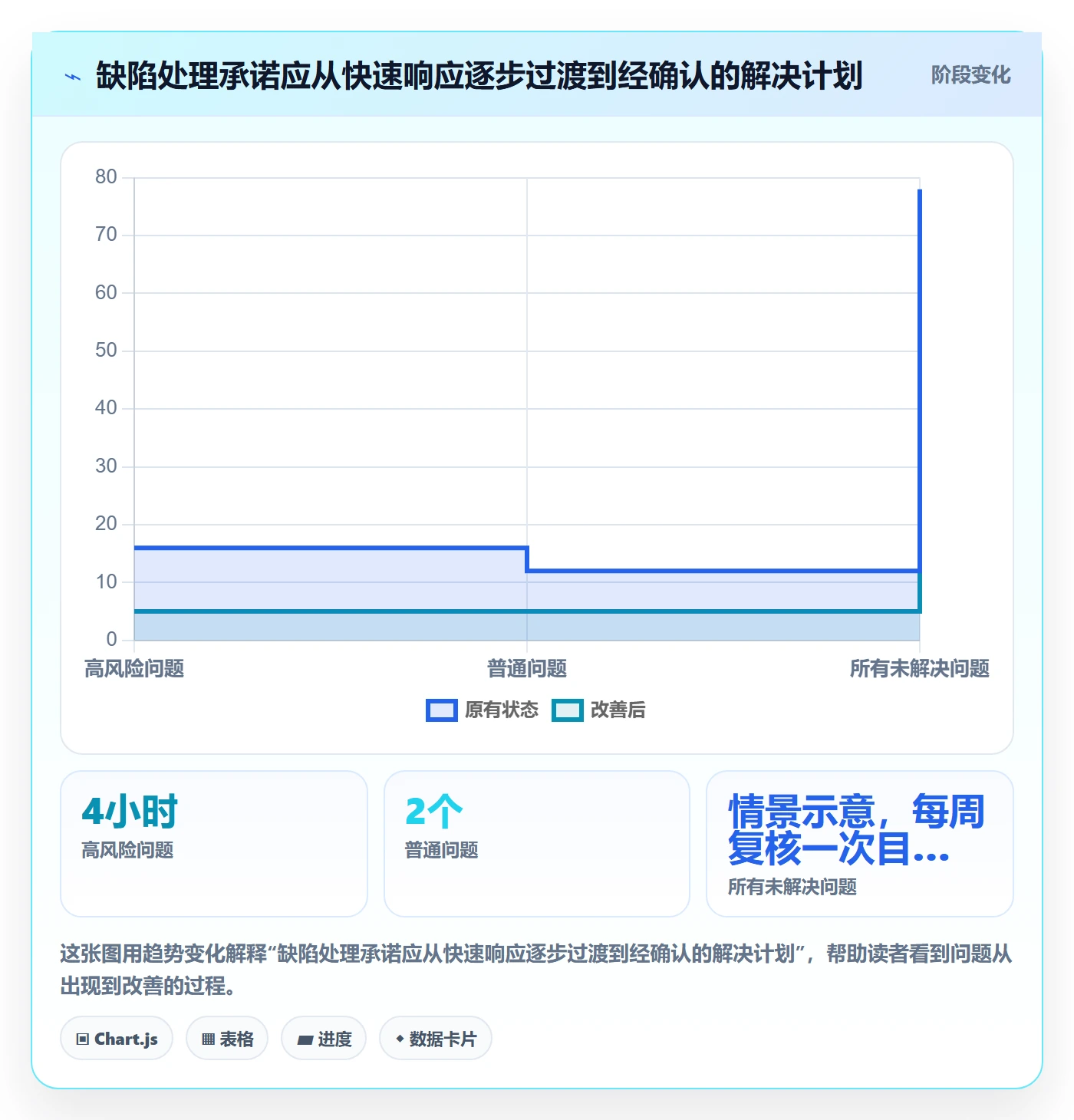
Task: Toggle the 原有状态 legend entry
Action: coord(483,710)
